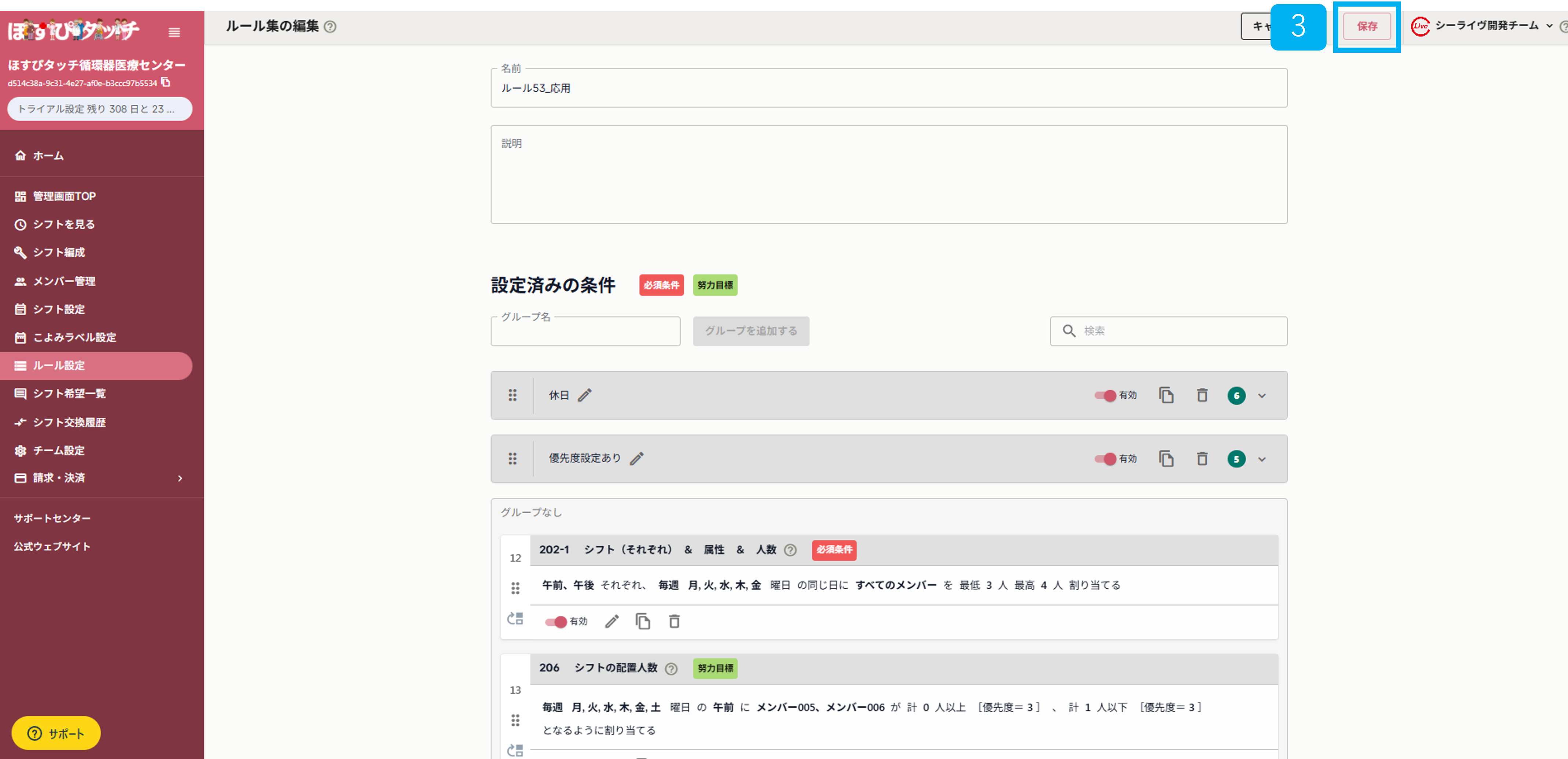Click the グループを追加する button
This screenshot has height=759, width=1568.
[x=751, y=331]
